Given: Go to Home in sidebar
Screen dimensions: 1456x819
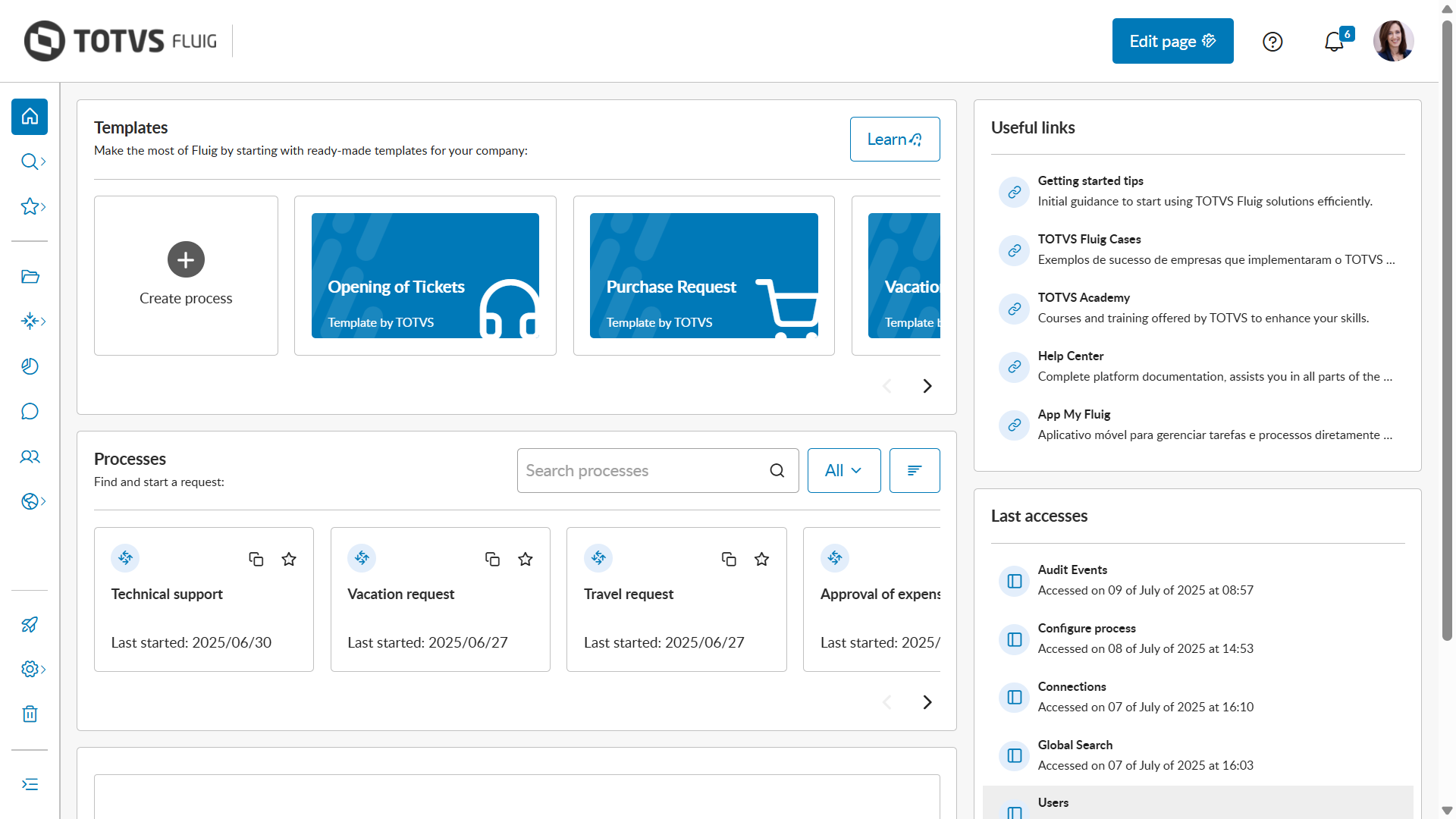Looking at the screenshot, I should [30, 117].
